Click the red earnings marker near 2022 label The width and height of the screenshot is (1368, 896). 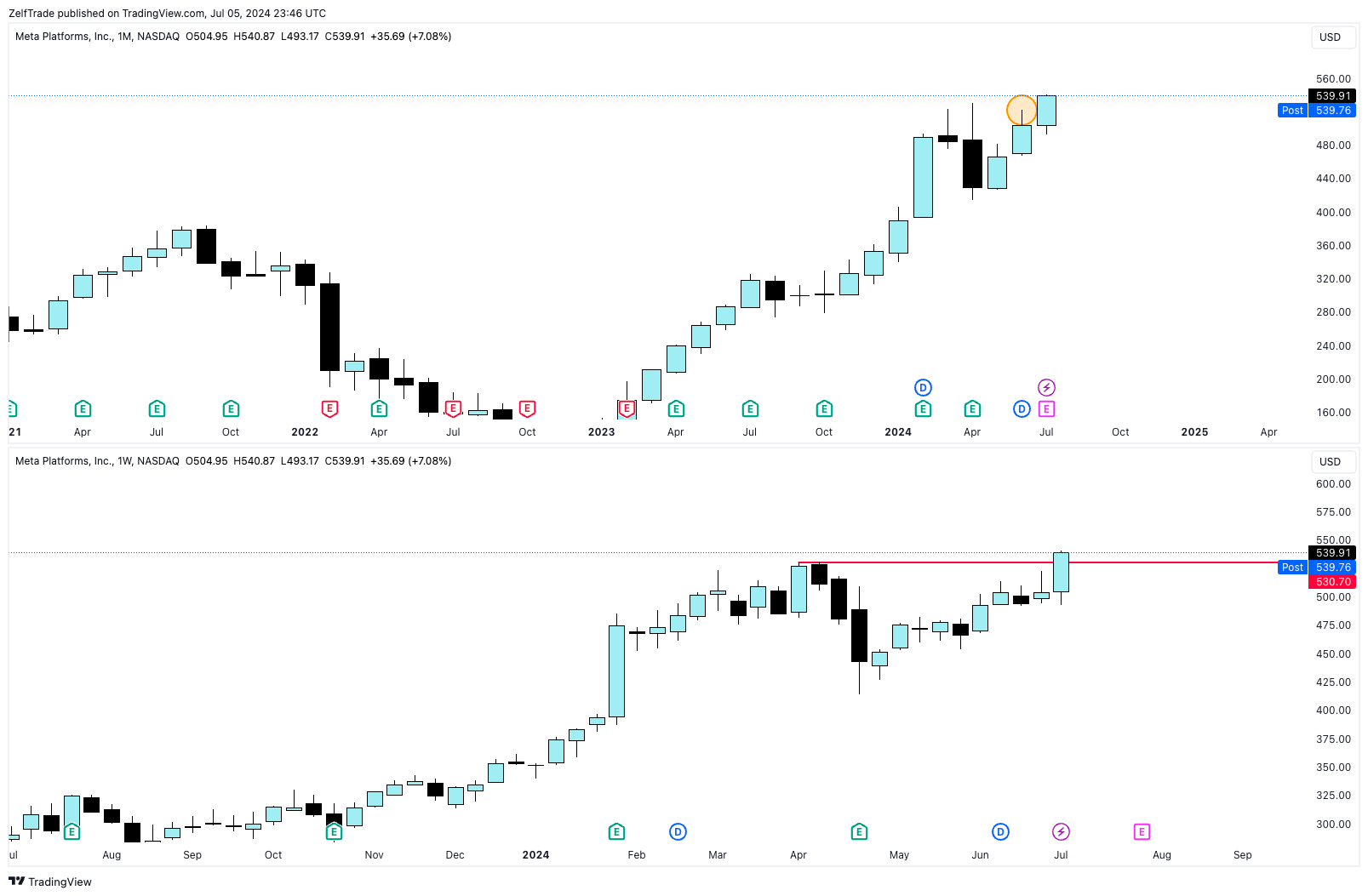329,409
